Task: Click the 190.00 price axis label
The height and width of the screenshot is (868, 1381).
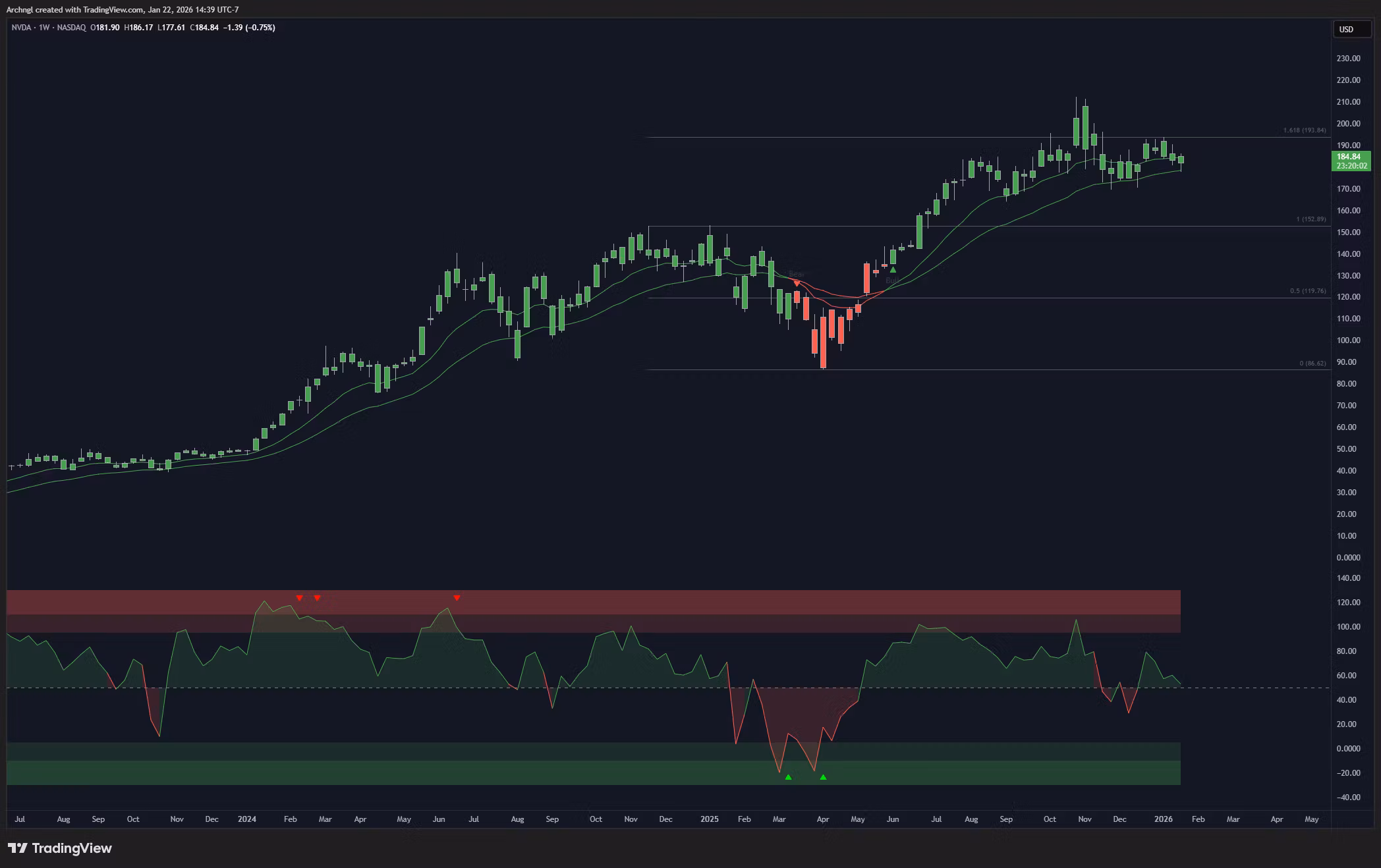Action: pyautogui.click(x=1349, y=146)
